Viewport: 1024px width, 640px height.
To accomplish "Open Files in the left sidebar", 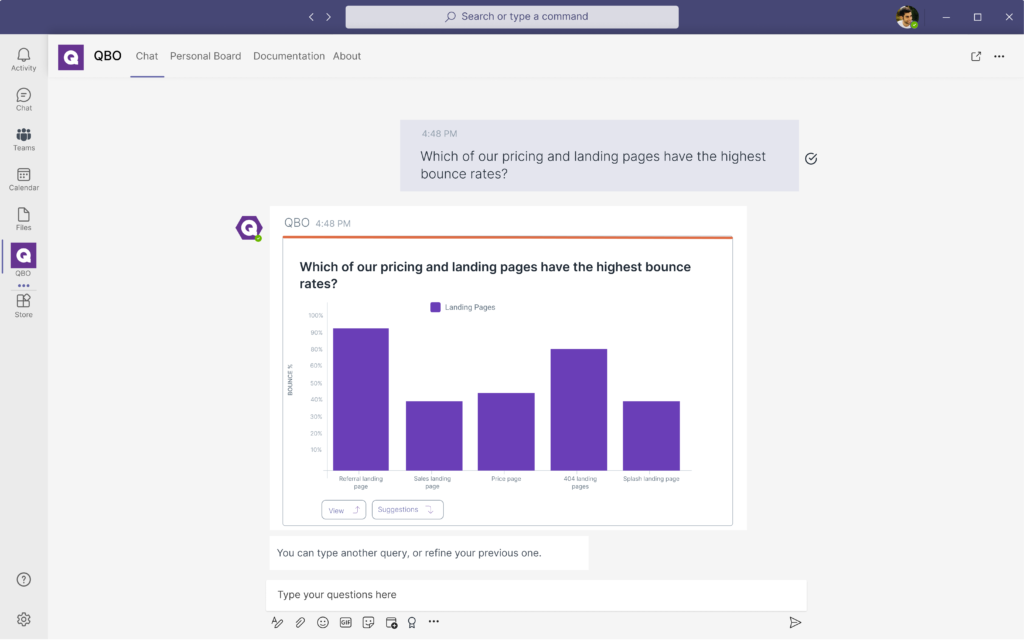I will (23, 218).
